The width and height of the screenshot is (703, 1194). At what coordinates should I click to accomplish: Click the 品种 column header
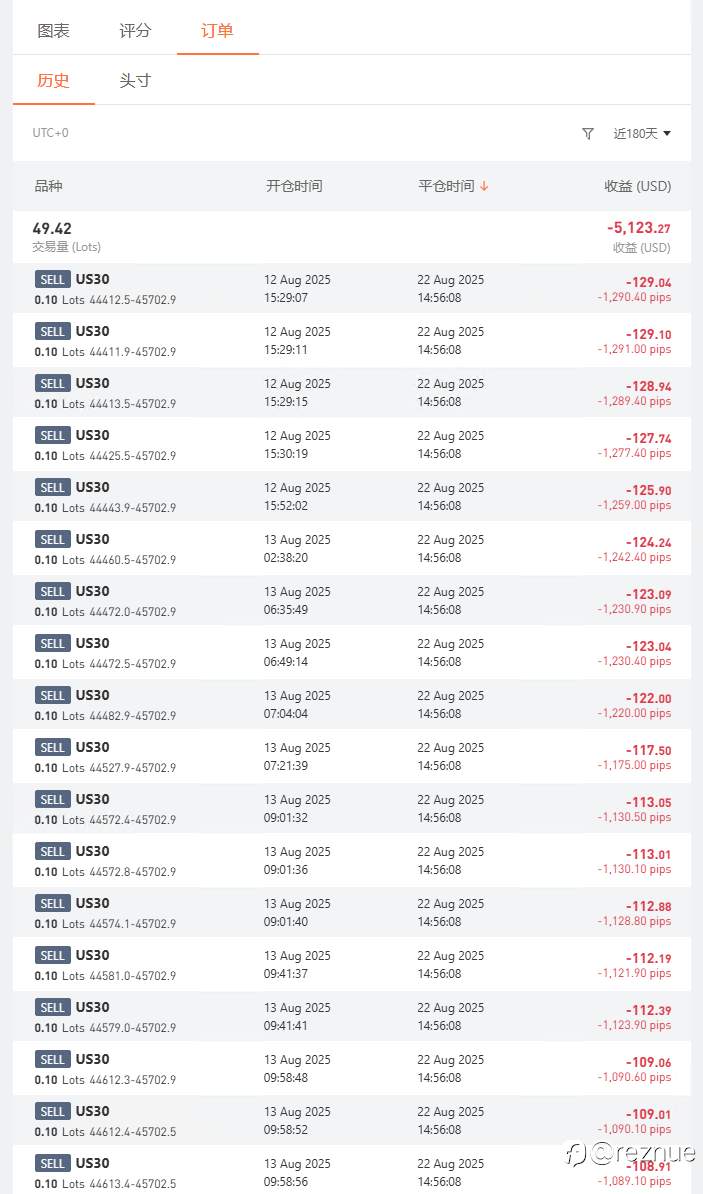click(x=49, y=186)
